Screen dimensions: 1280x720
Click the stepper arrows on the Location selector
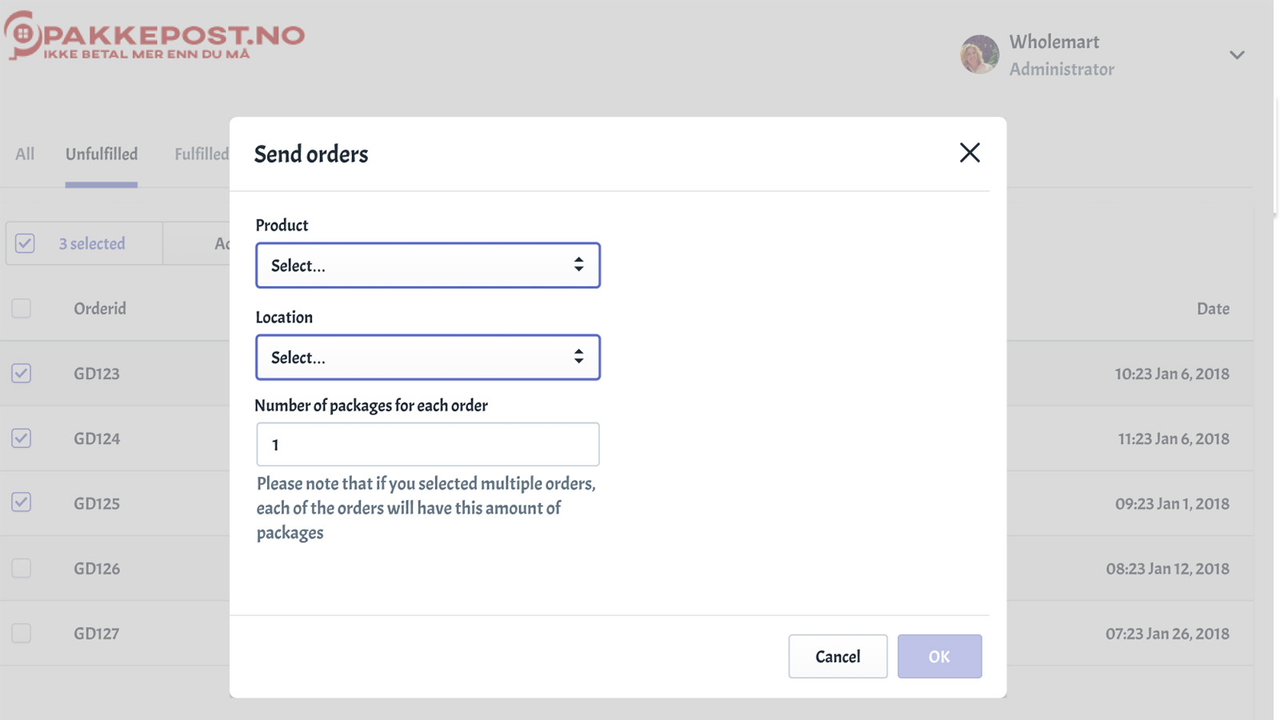pyautogui.click(x=578, y=356)
